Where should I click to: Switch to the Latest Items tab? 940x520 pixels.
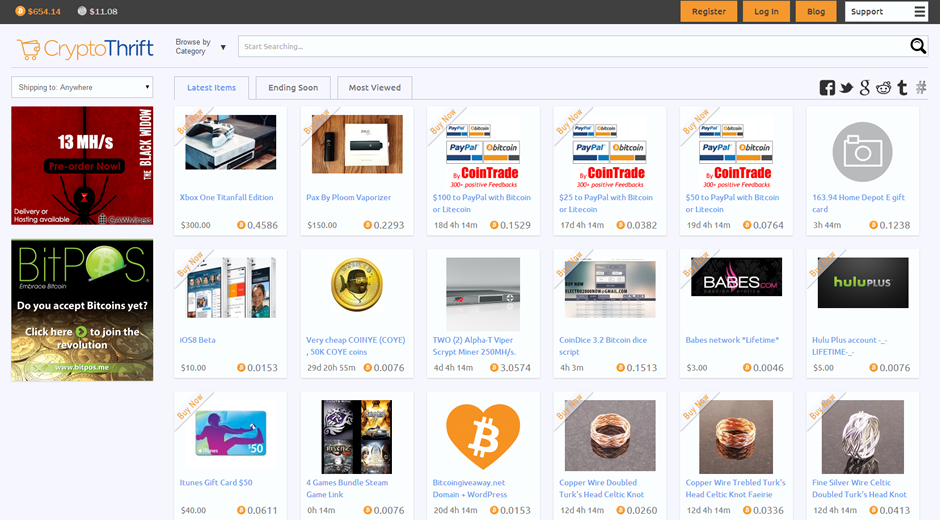point(212,88)
